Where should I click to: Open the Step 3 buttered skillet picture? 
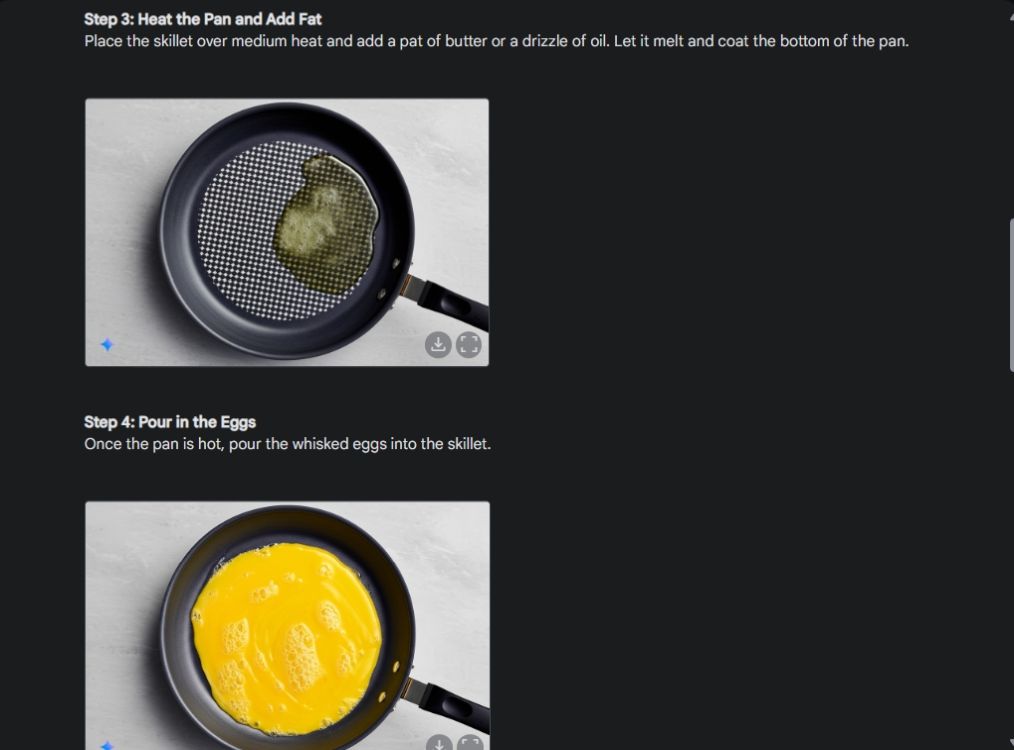[x=287, y=232]
